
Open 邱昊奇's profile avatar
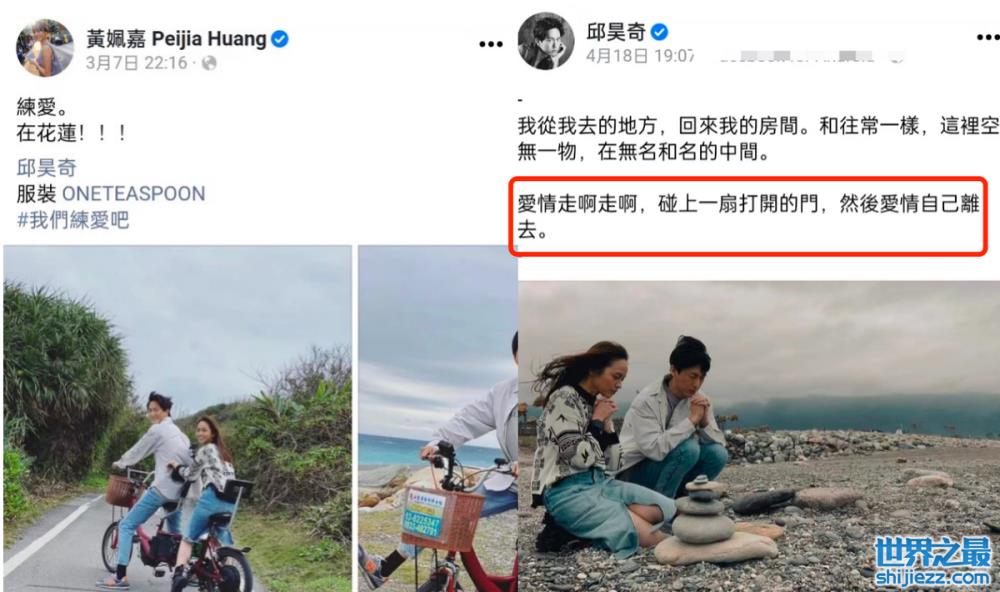546,41
